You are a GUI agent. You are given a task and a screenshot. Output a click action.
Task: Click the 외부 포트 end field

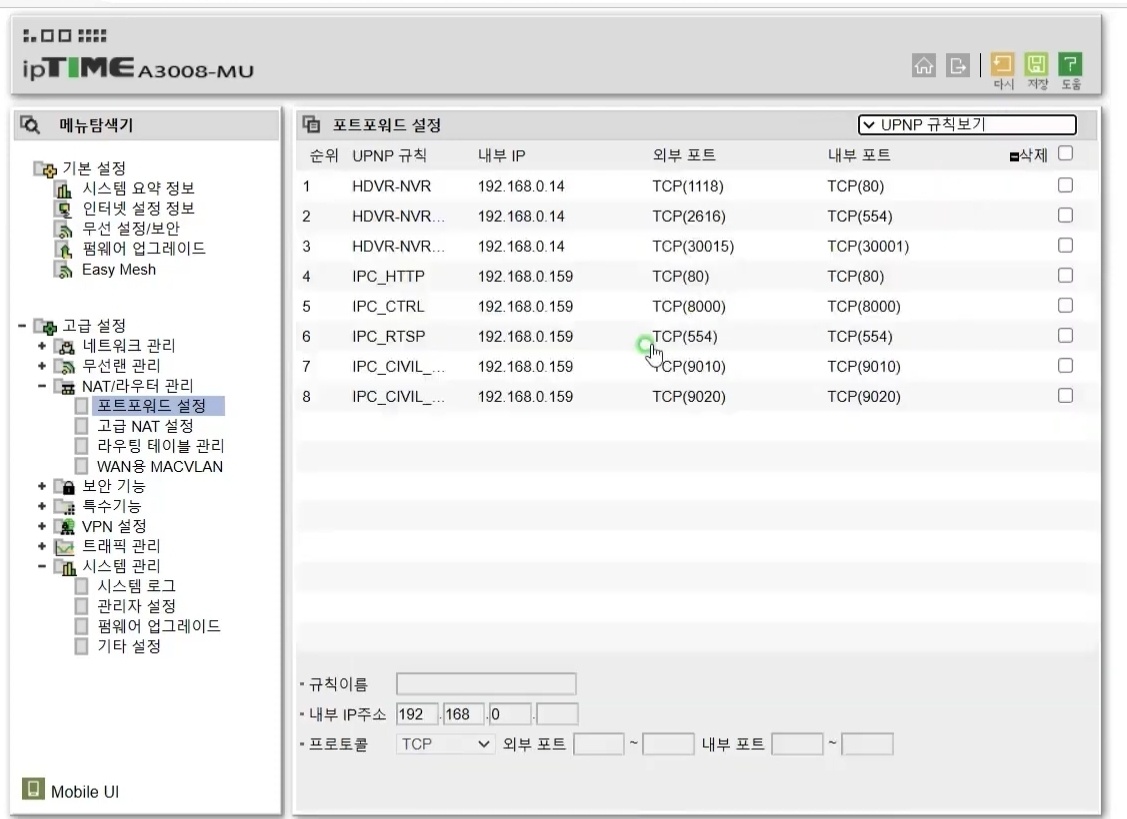[668, 744]
